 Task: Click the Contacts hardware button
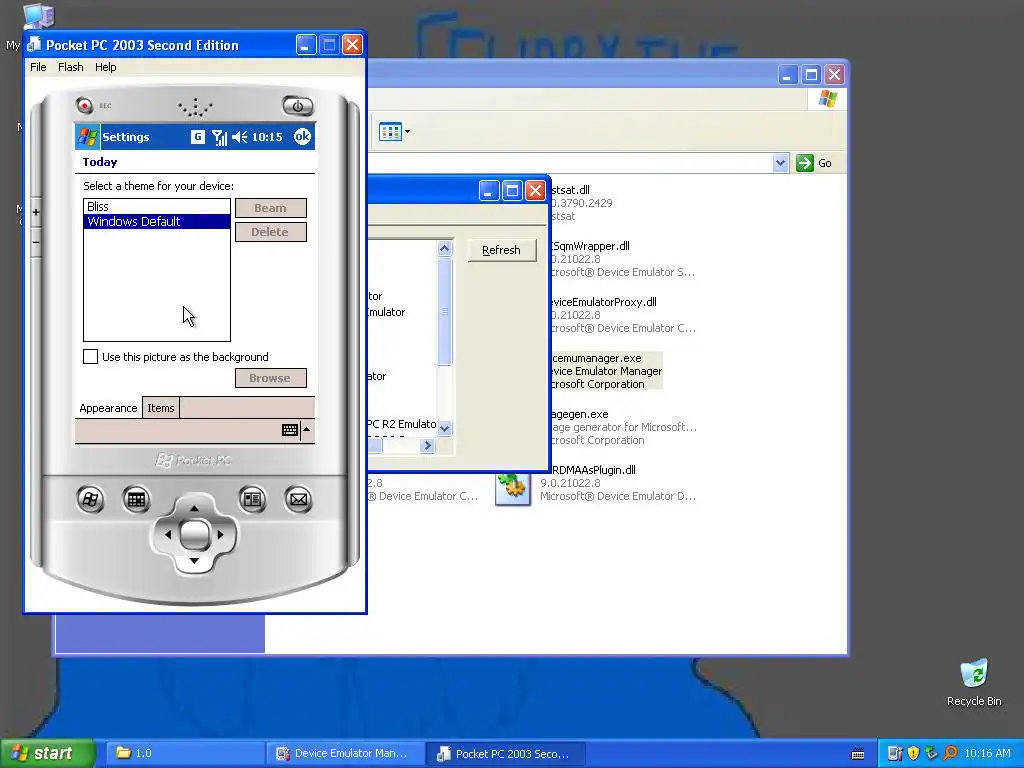pos(252,500)
